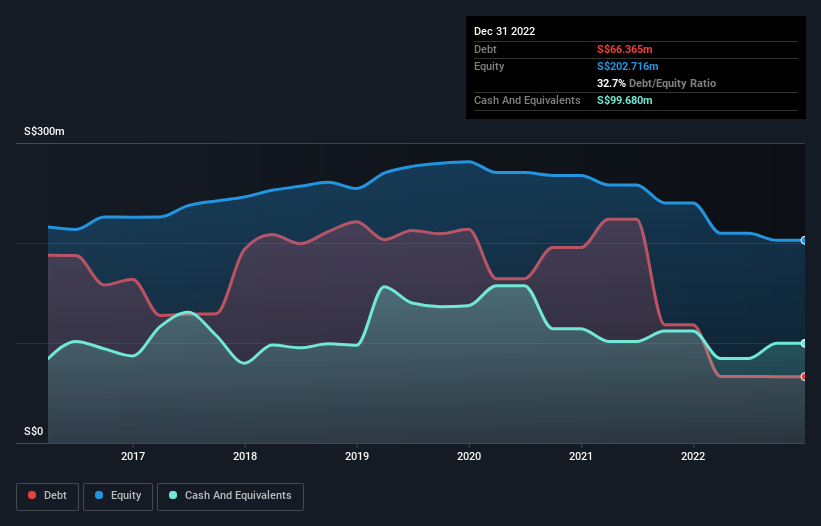The image size is (821, 526).
Task: Select the 2021 x-axis label
Action: tap(581, 456)
